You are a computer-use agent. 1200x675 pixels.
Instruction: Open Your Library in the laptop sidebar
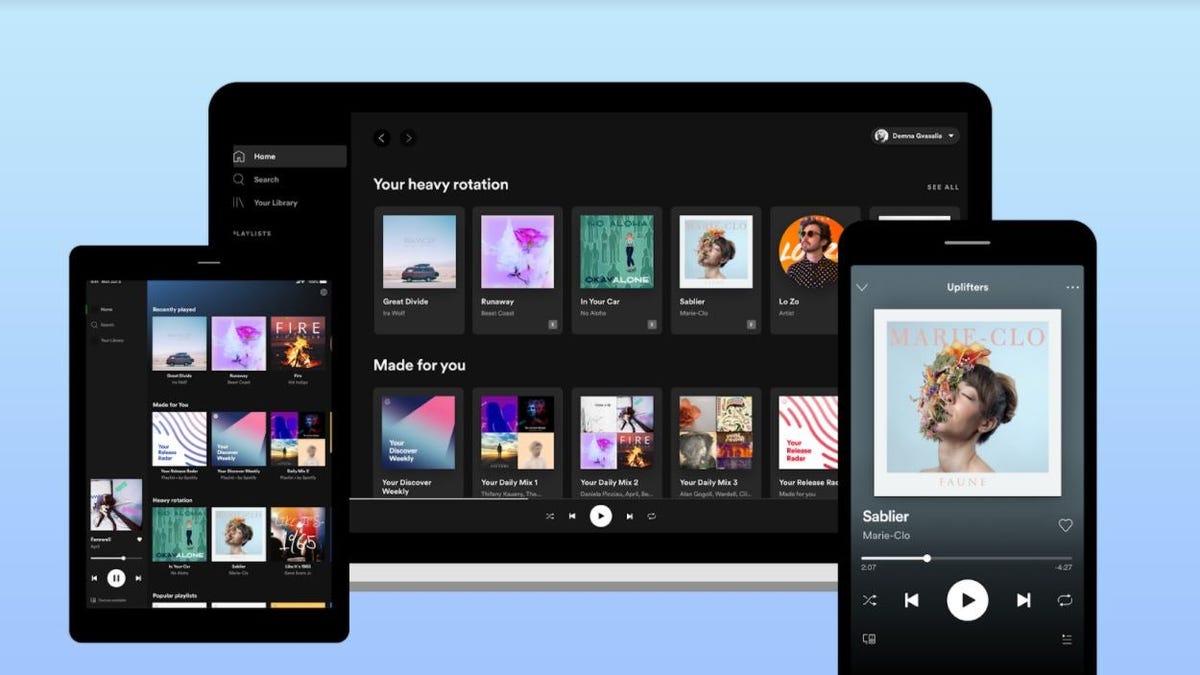266,203
